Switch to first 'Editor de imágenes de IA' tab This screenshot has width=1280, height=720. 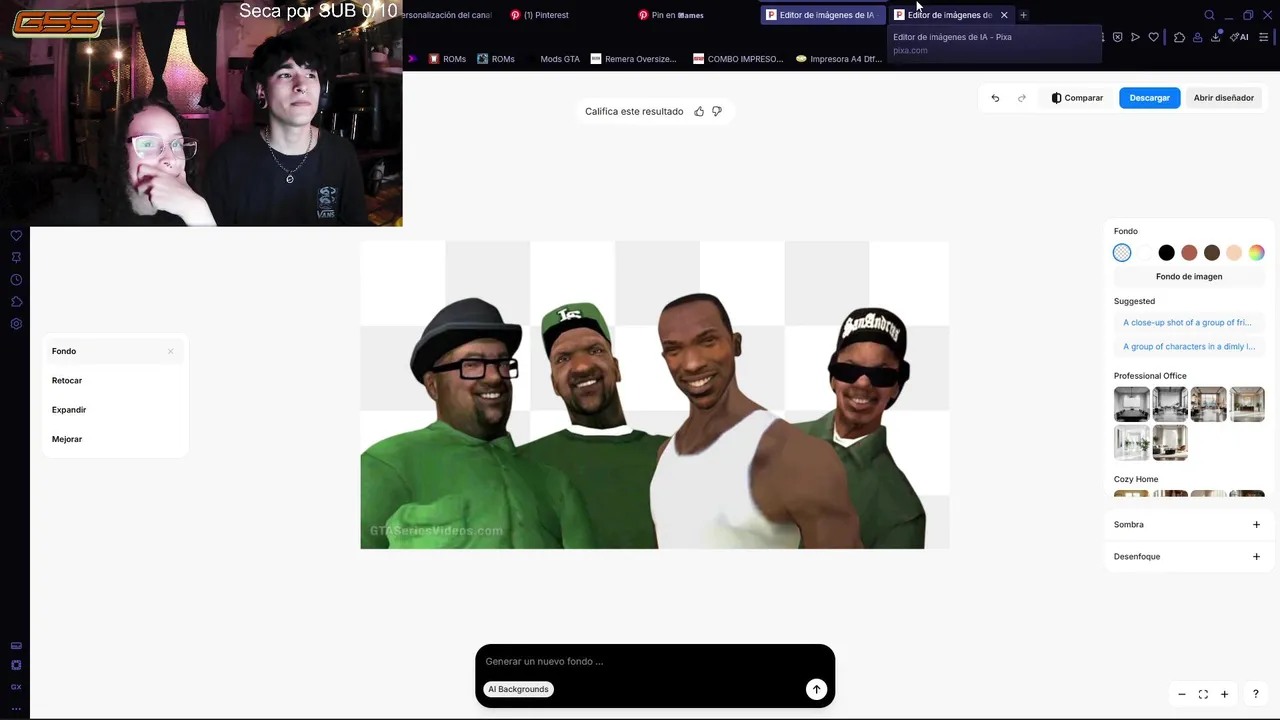tap(823, 15)
